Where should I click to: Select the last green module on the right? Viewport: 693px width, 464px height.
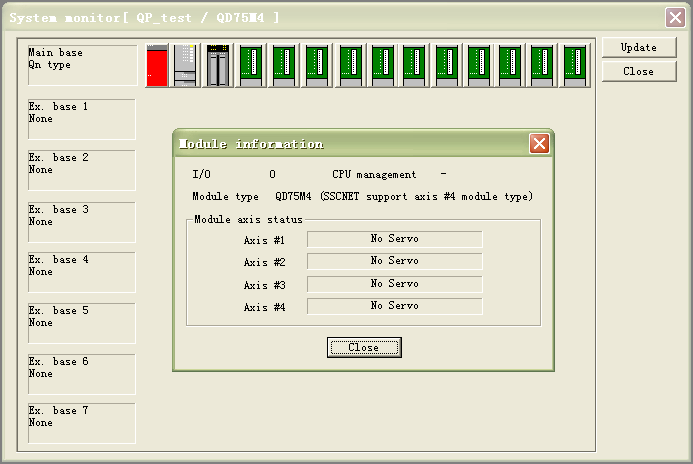tap(575, 66)
